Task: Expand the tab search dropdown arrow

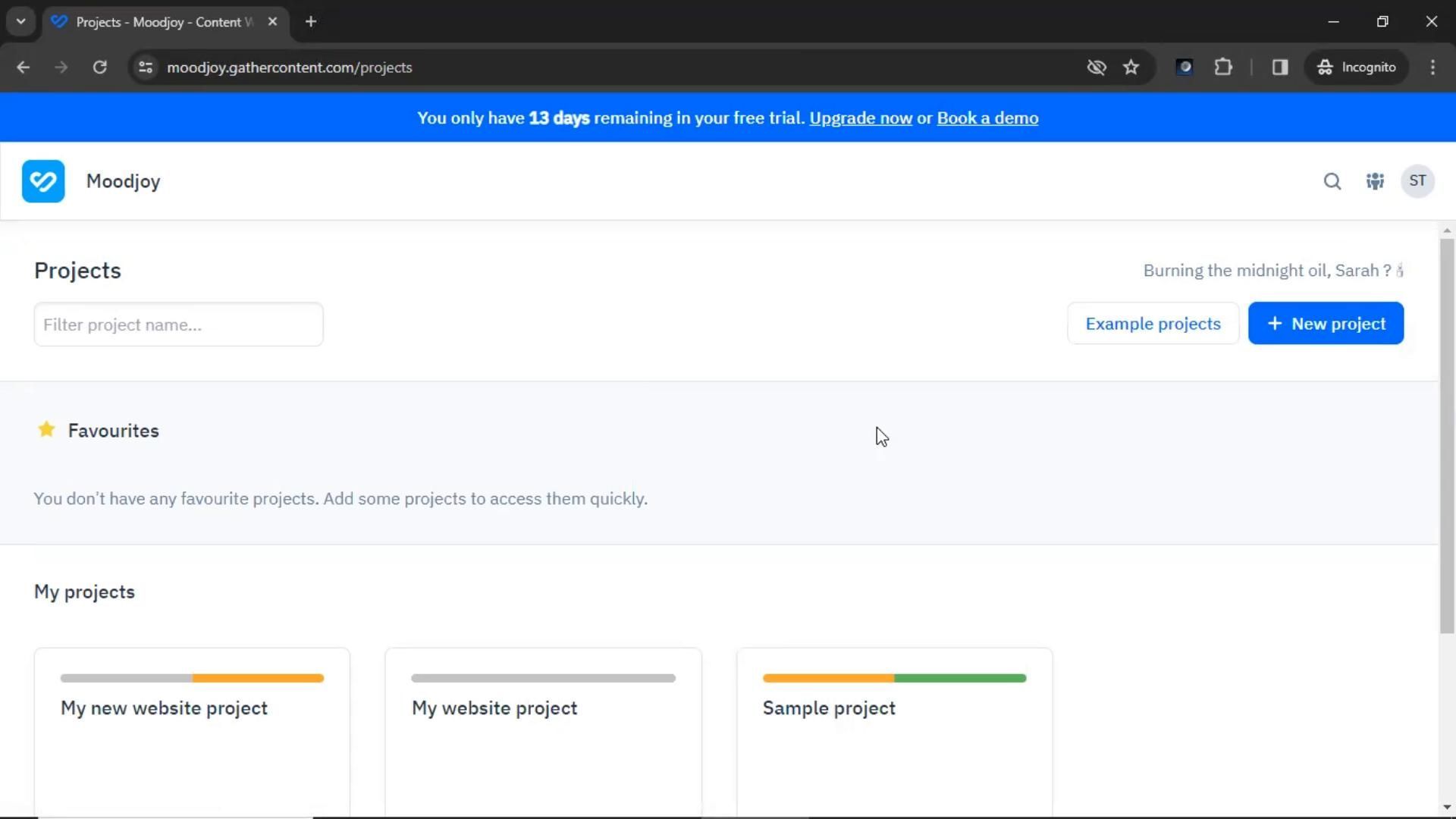Action: pos(20,21)
